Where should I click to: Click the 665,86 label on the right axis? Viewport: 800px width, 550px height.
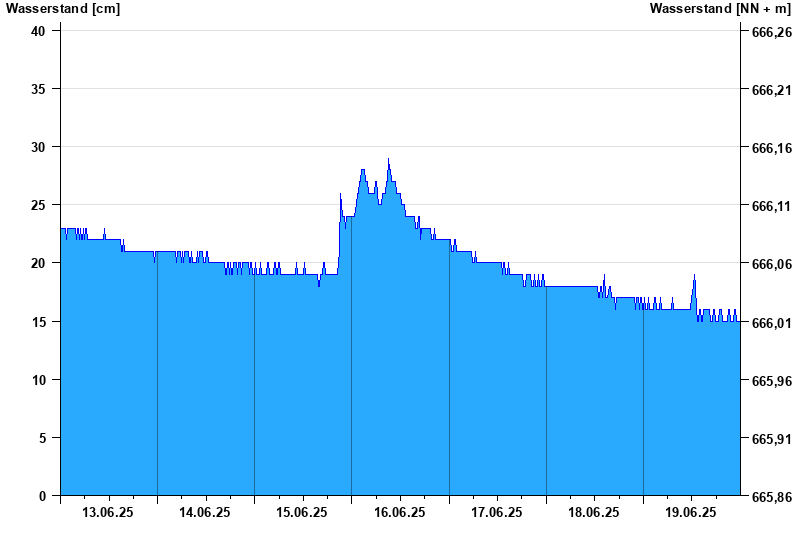click(771, 497)
